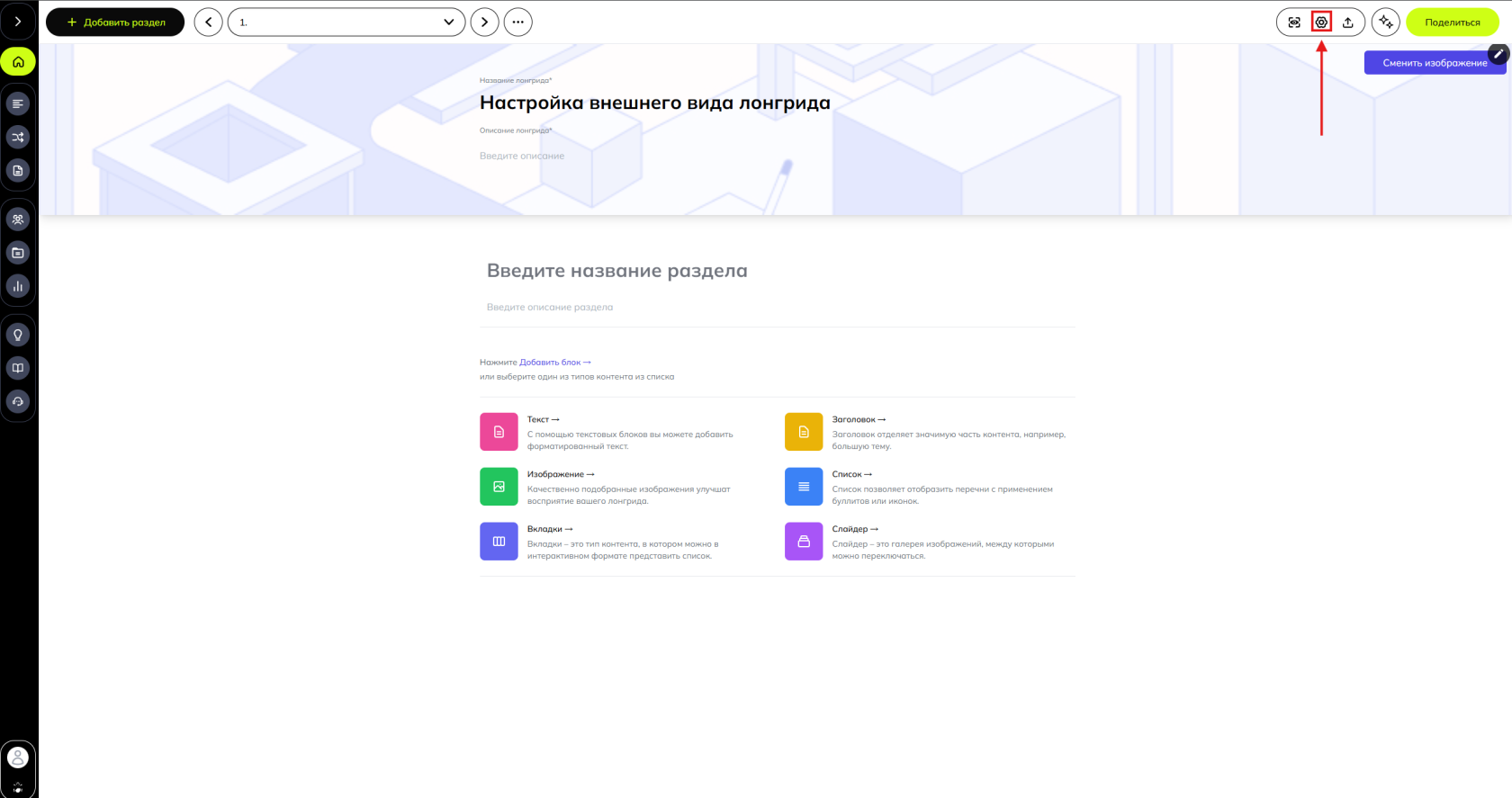The image size is (1512, 798).
Task: Expand the section selector dropdown
Action: point(346,22)
